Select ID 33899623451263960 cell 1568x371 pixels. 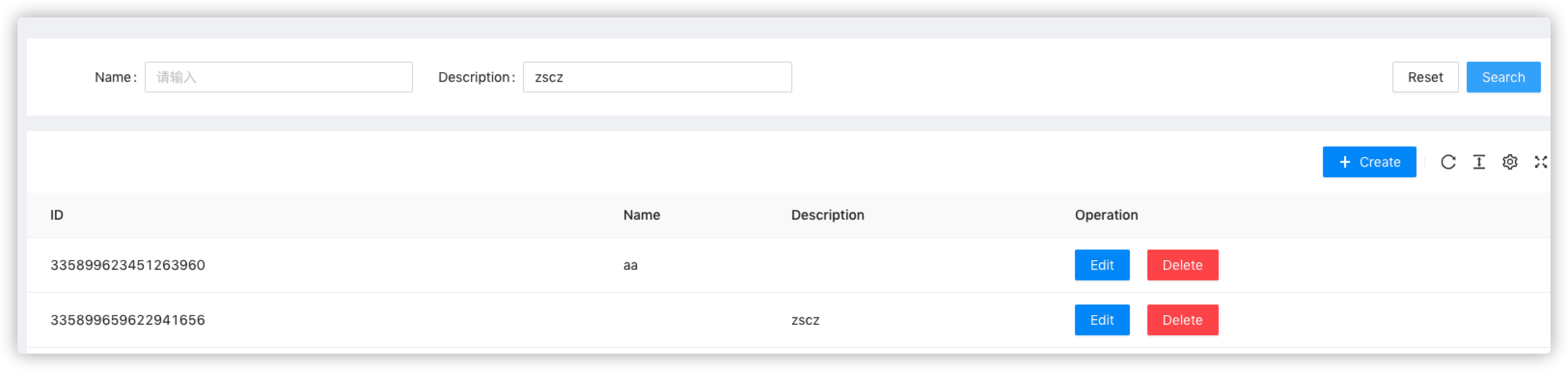point(127,265)
